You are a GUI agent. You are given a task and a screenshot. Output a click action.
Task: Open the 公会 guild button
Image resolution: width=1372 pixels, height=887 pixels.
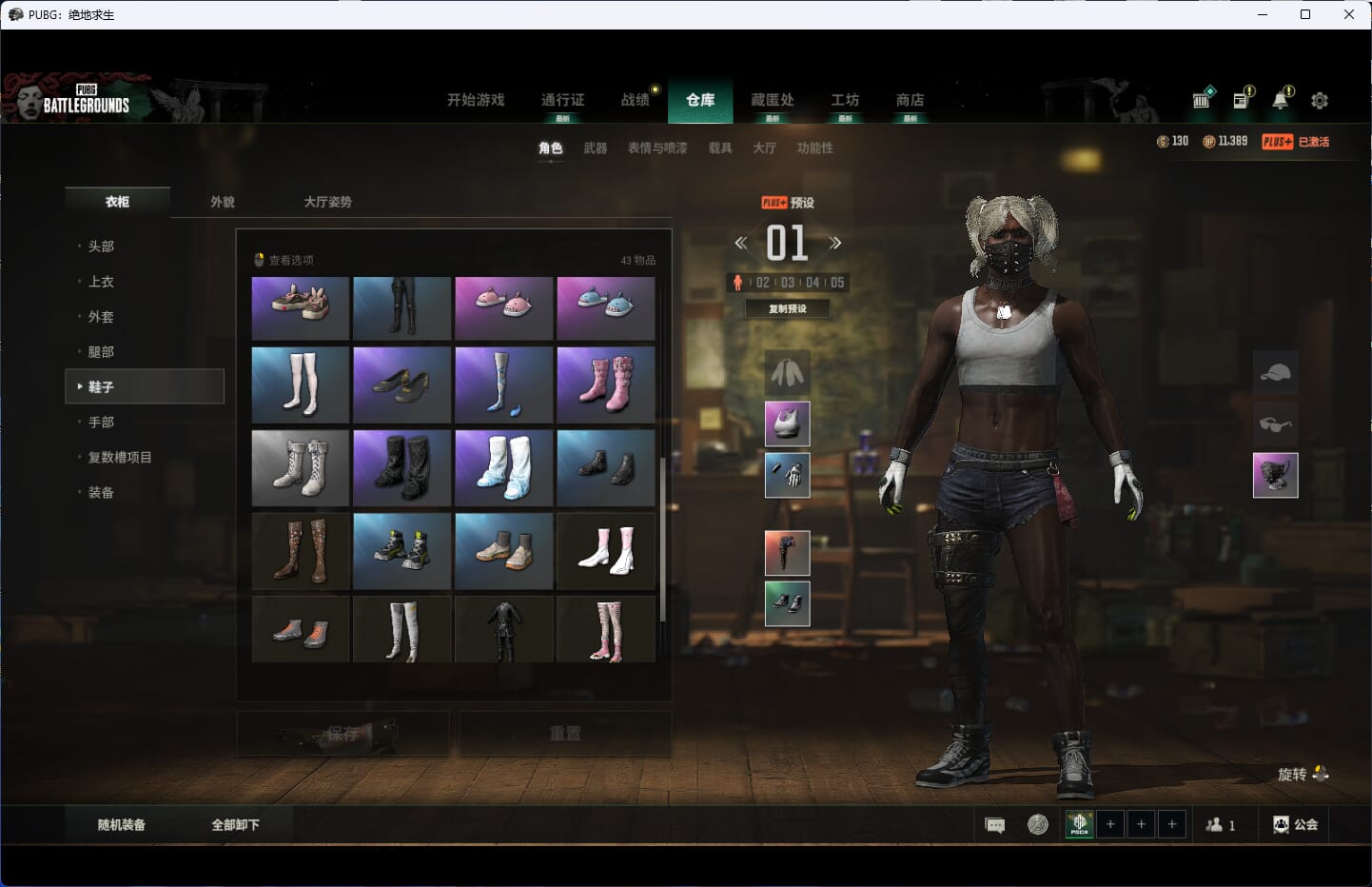point(1295,824)
